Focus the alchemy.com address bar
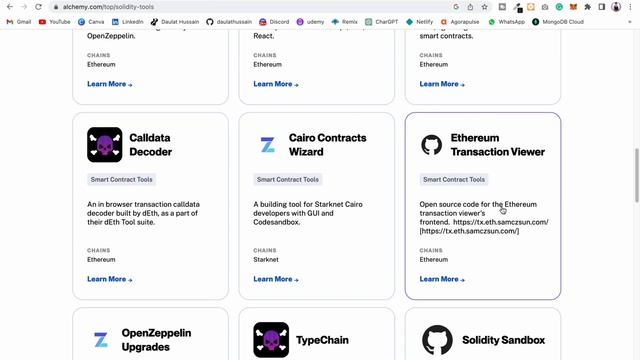Image resolution: width=640 pixels, height=360 pixels. (x=253, y=7)
